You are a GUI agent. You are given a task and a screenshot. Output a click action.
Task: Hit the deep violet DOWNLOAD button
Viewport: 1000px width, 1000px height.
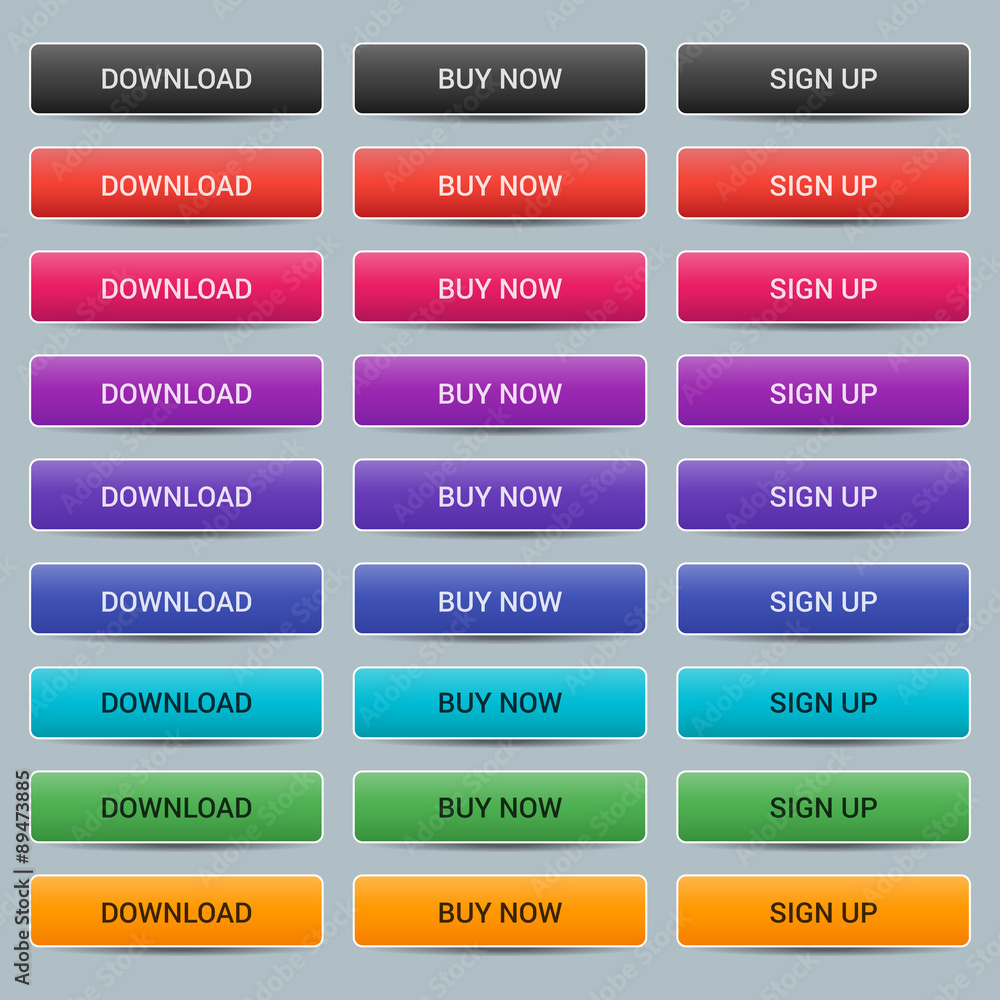click(x=176, y=495)
